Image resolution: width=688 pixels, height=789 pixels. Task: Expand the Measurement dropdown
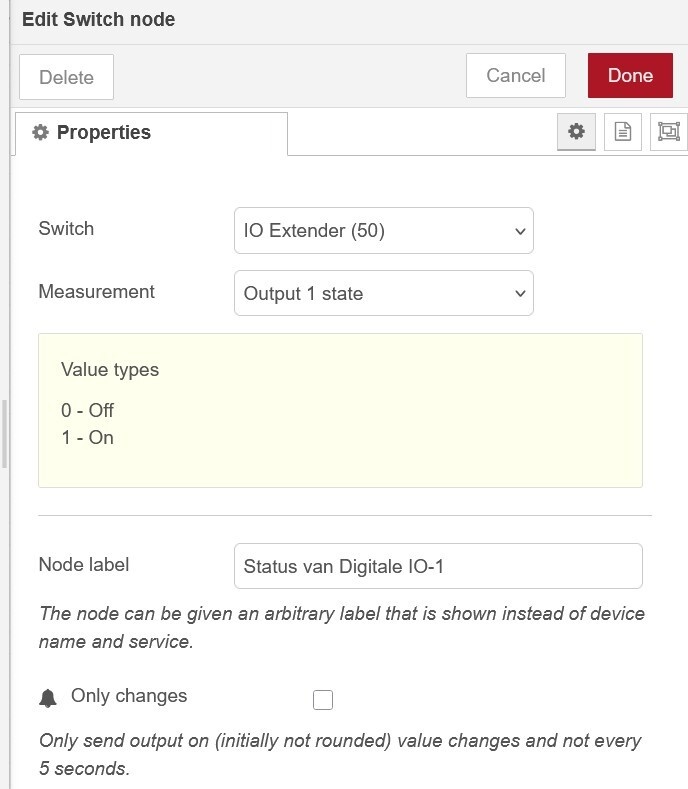pos(383,294)
